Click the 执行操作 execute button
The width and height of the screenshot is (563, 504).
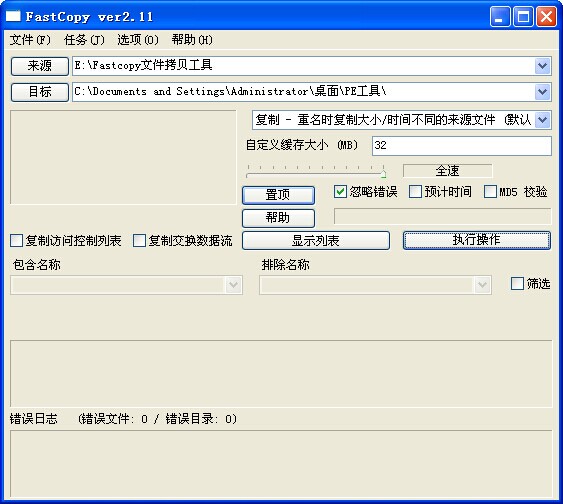(476, 240)
